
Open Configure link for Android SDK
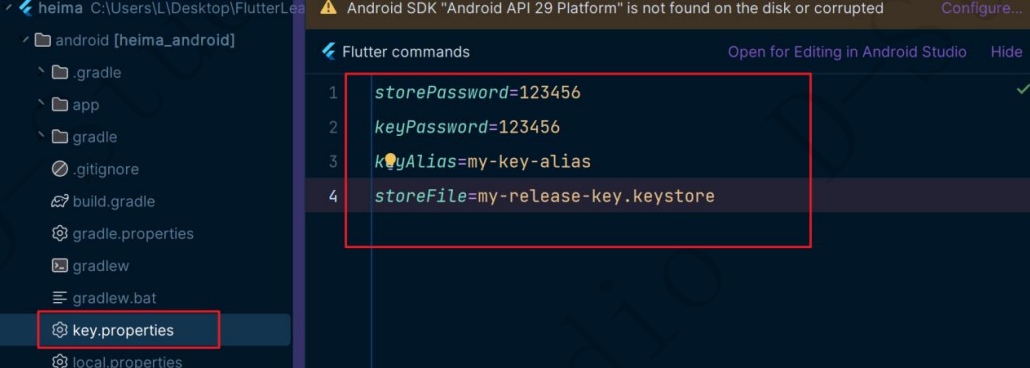tap(981, 9)
